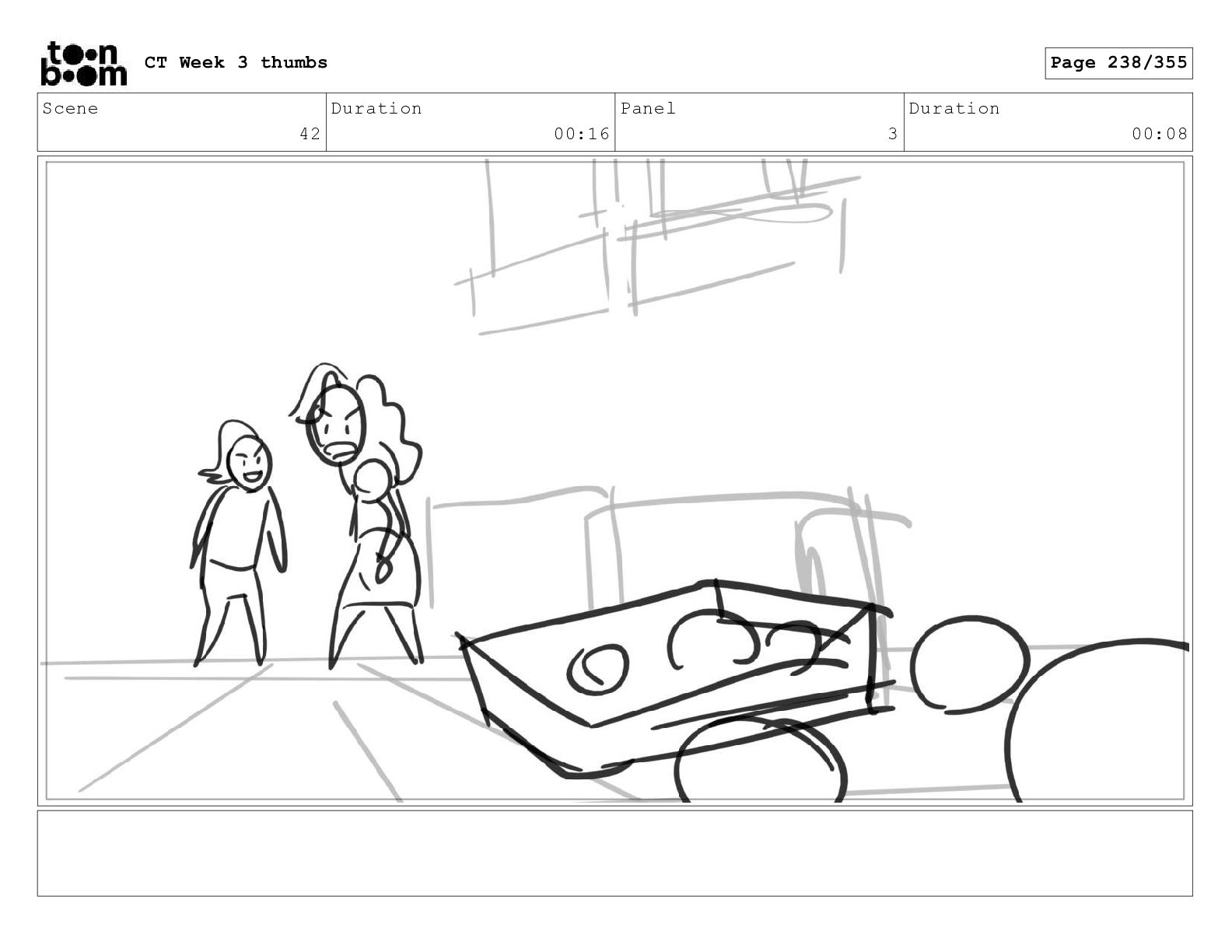Click the 'Scene' header label
Image resolution: width=1232 pixels, height=952 pixels.
(x=70, y=109)
